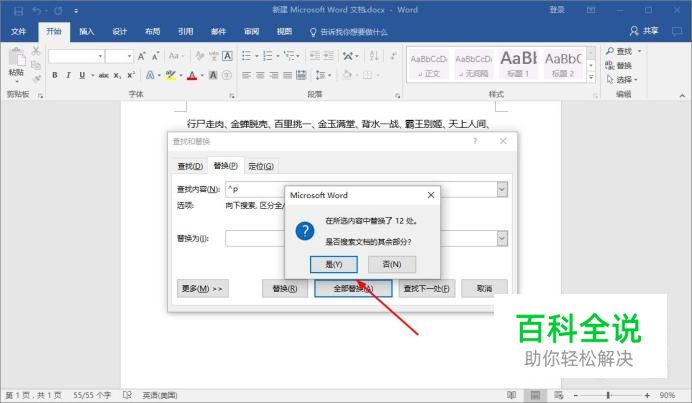Apply red font color
Image resolution: width=692 pixels, height=403 pixels.
point(192,75)
